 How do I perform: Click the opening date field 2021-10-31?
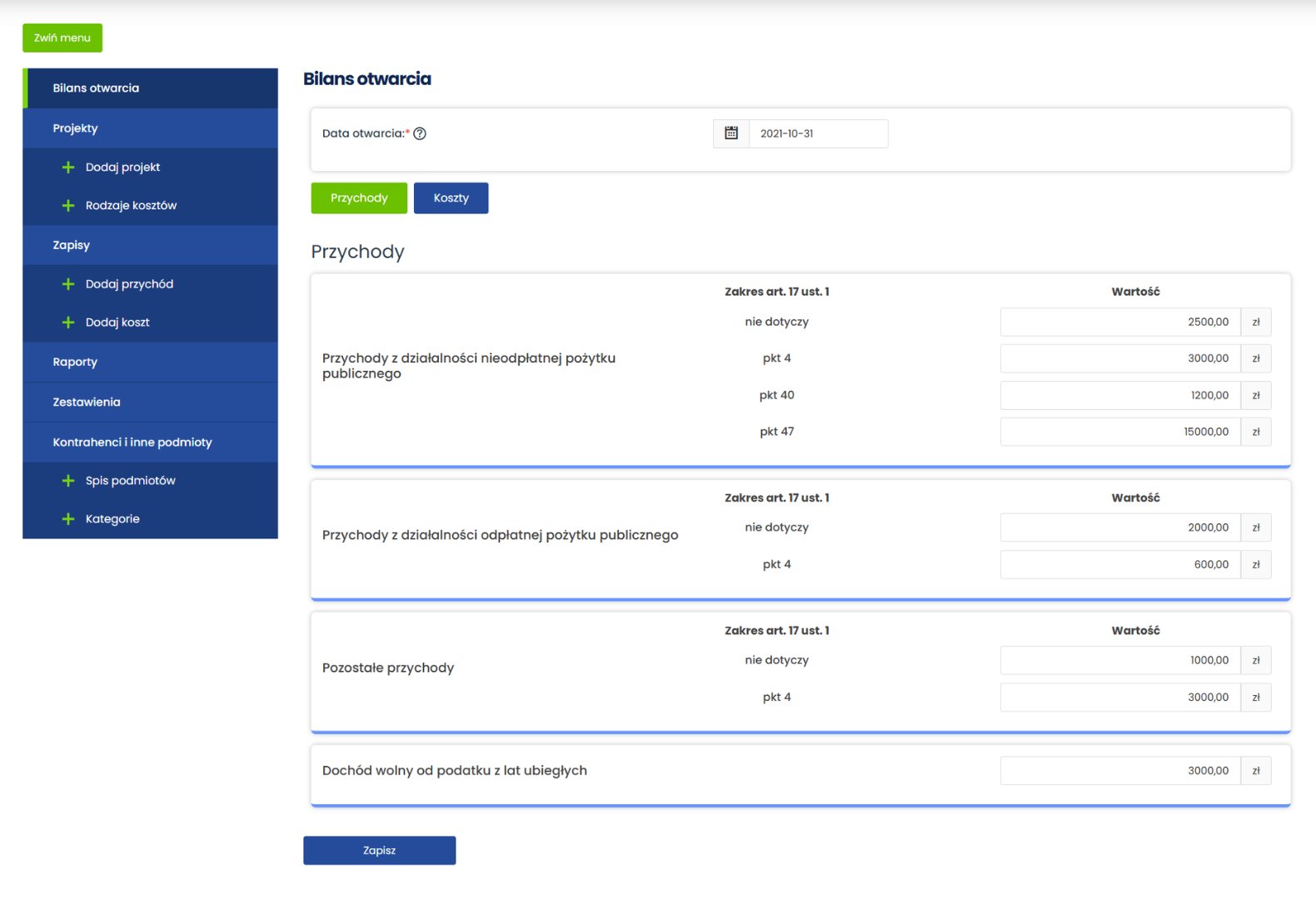[818, 133]
